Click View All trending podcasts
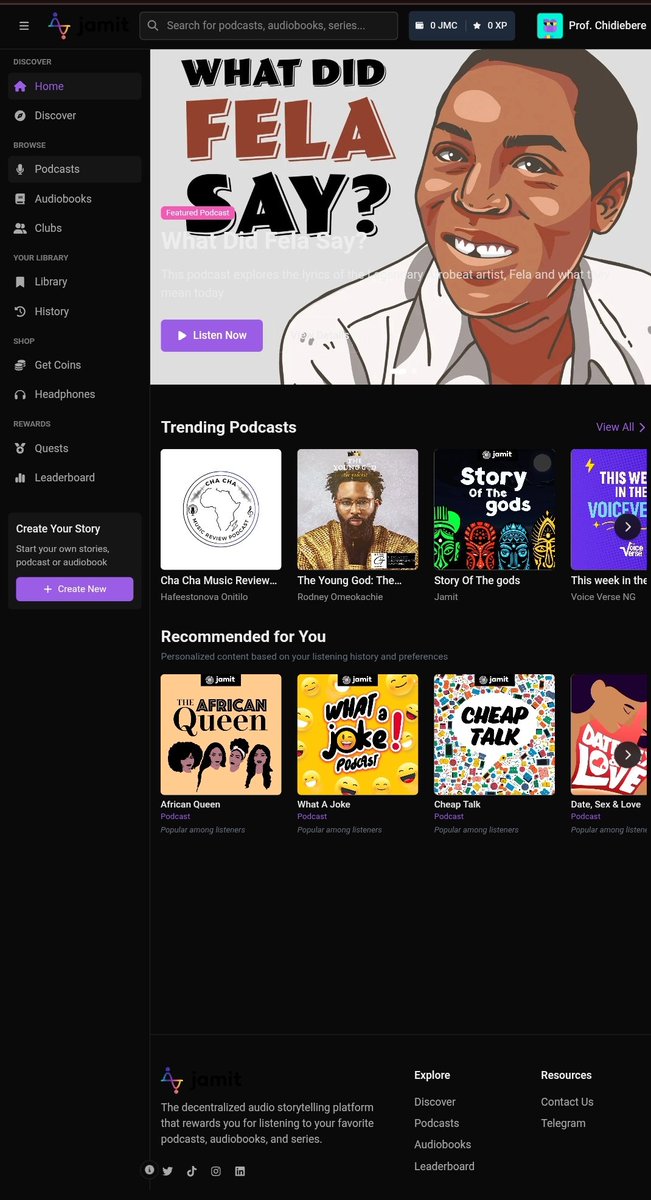The image size is (651, 1200). (x=621, y=427)
